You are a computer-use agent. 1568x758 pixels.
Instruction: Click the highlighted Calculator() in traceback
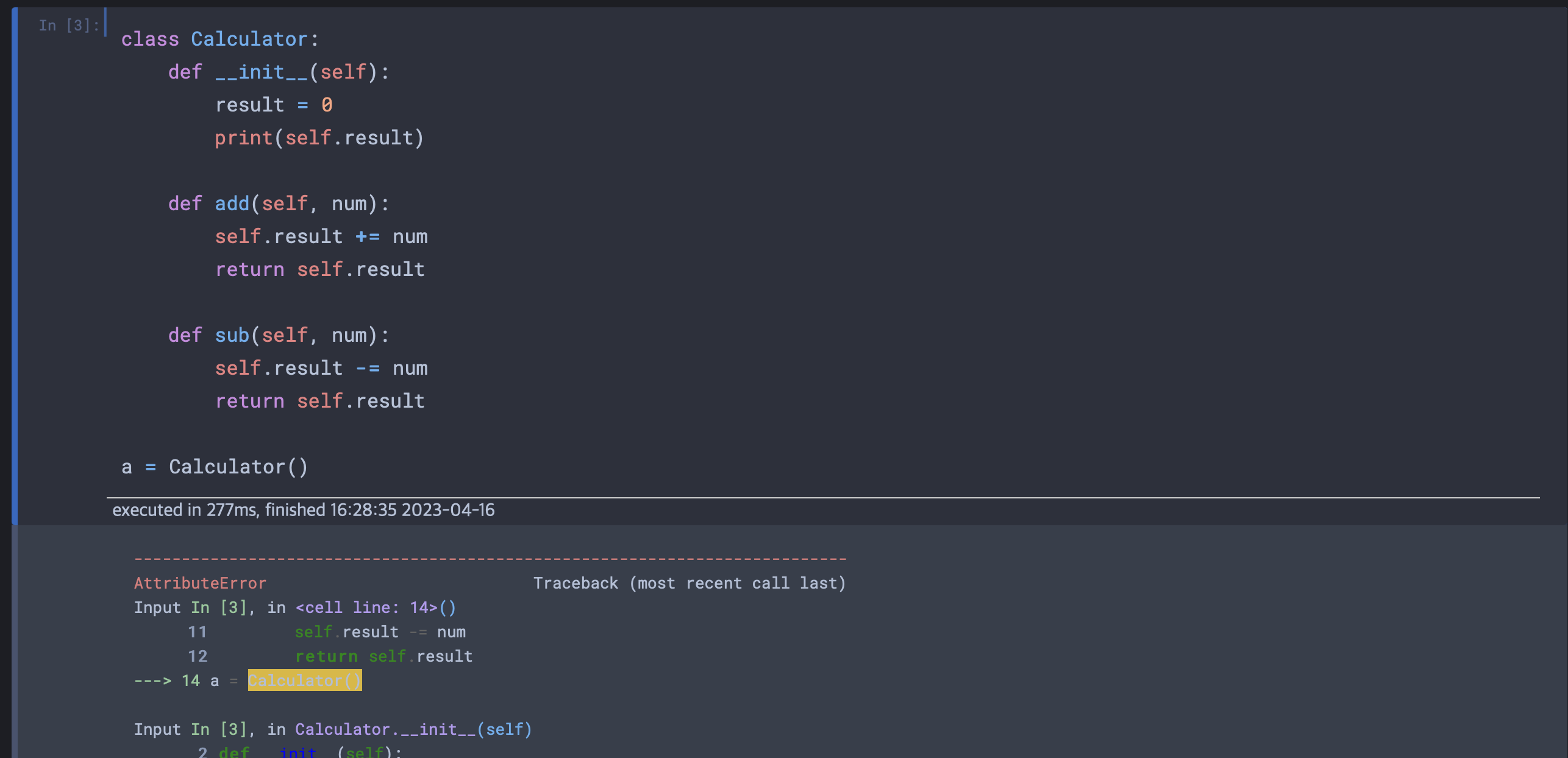[x=305, y=681]
